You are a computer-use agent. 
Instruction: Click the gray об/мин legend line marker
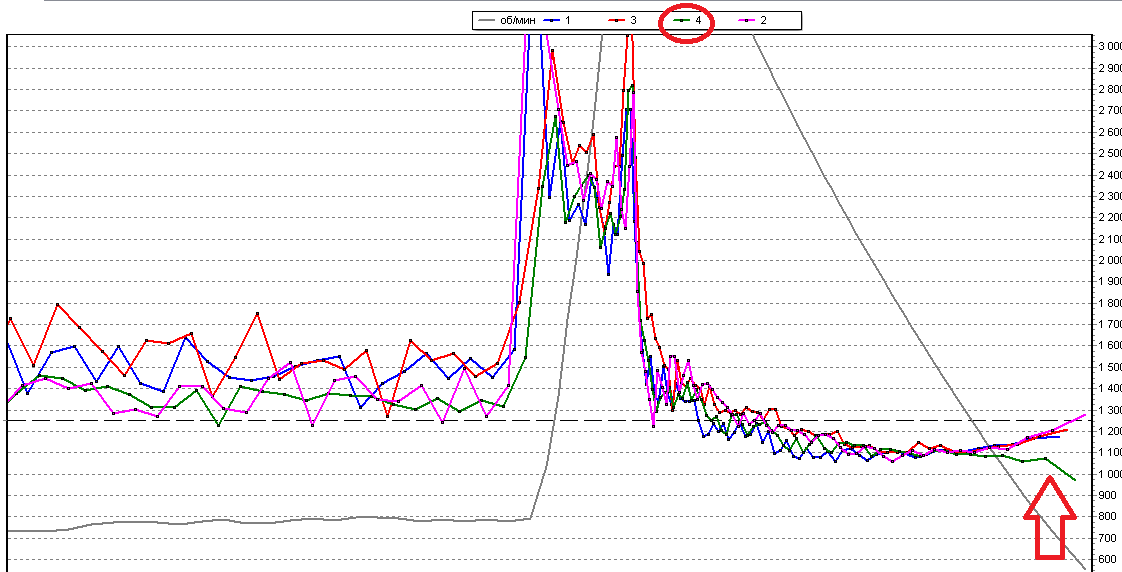484,21
